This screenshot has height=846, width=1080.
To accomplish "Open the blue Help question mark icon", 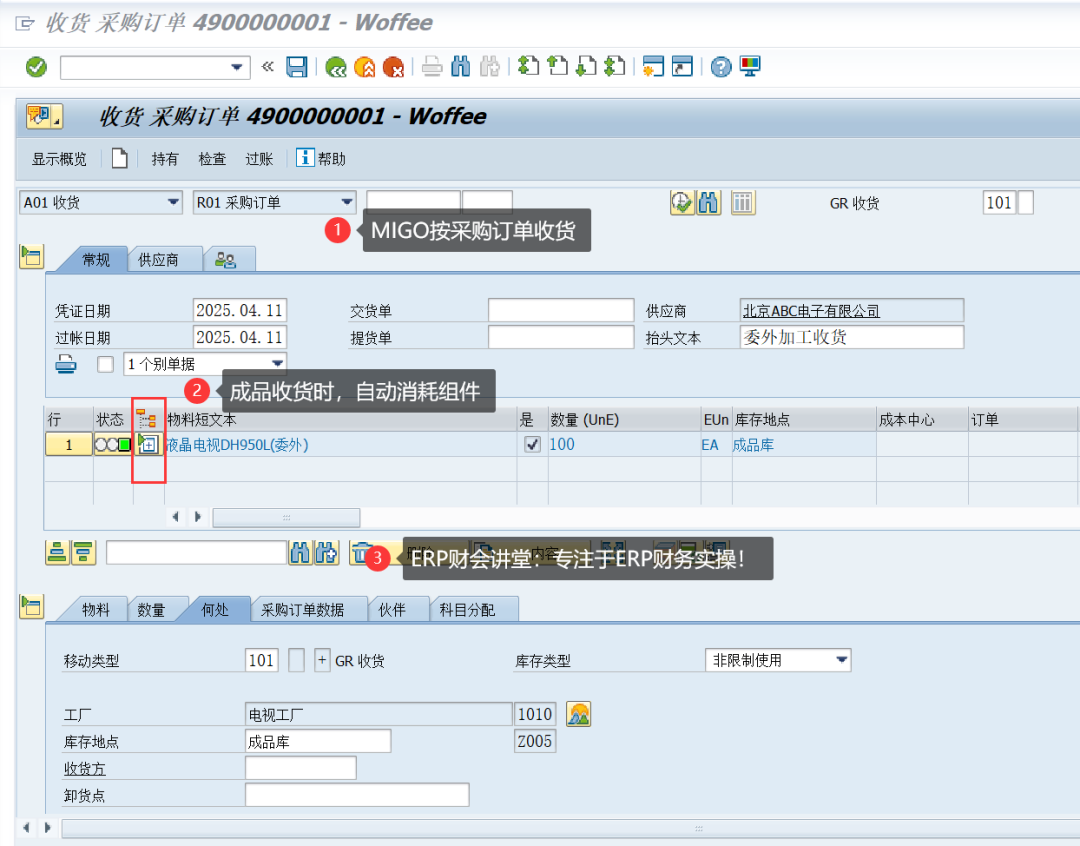I will tap(721, 67).
